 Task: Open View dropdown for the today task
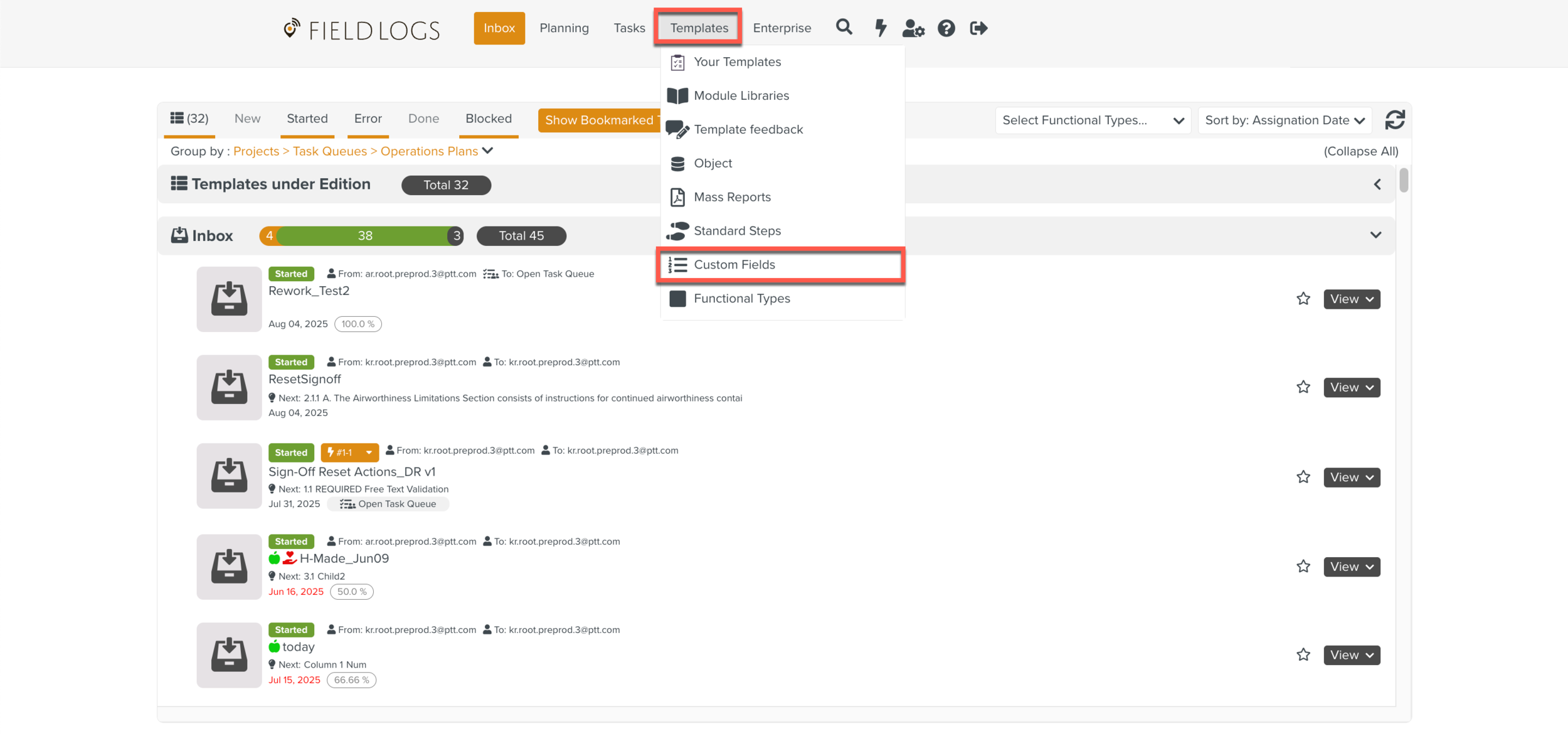1352,655
